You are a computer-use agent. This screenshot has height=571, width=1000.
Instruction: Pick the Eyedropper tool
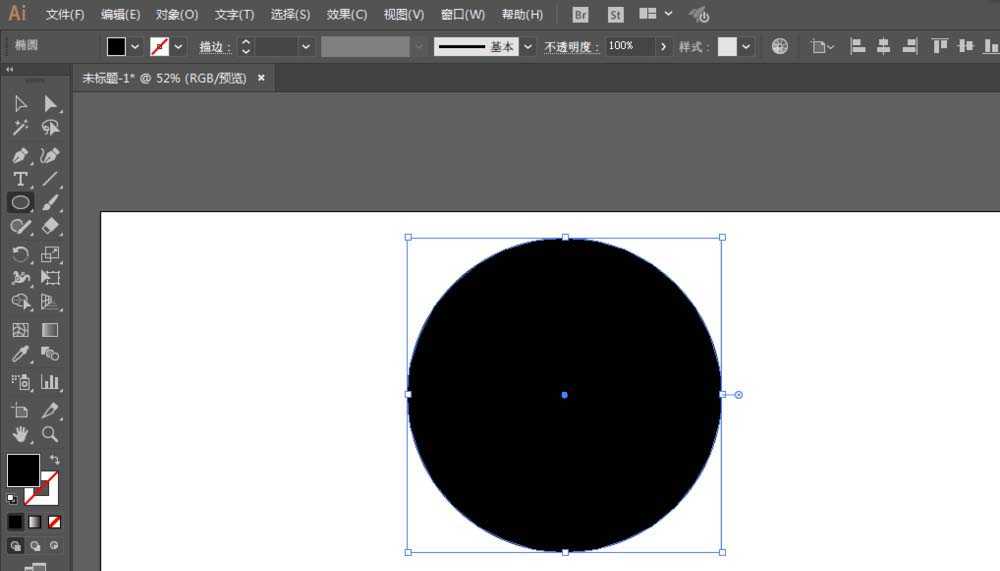[x=20, y=355]
